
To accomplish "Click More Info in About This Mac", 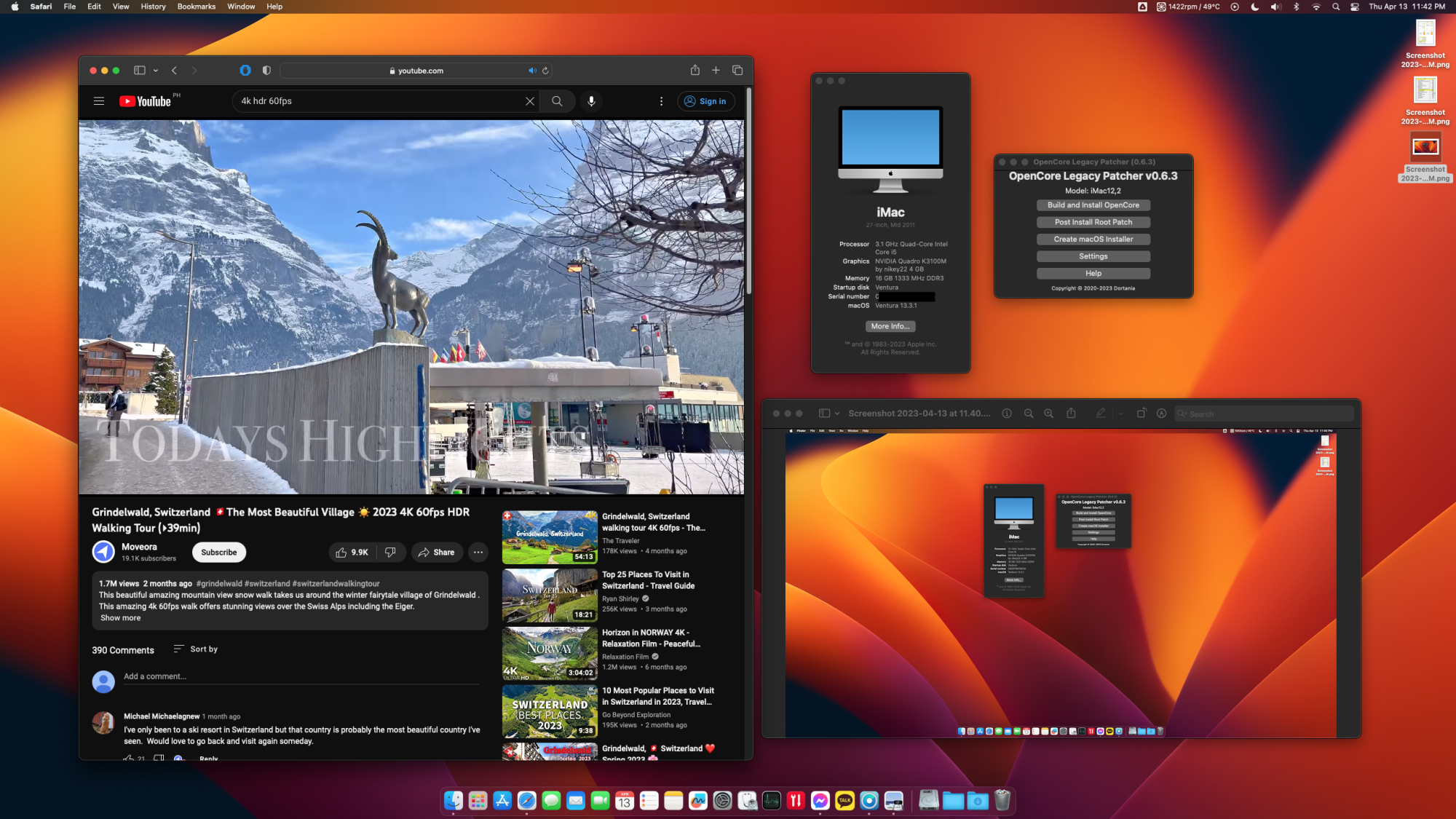I will 890,326.
